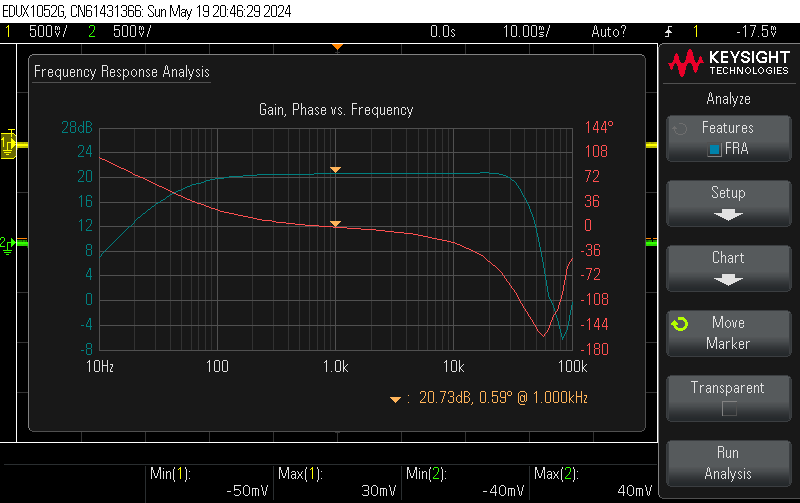
Task: Click the Min(2) -40mV measurement
Action: [x=465, y=482]
